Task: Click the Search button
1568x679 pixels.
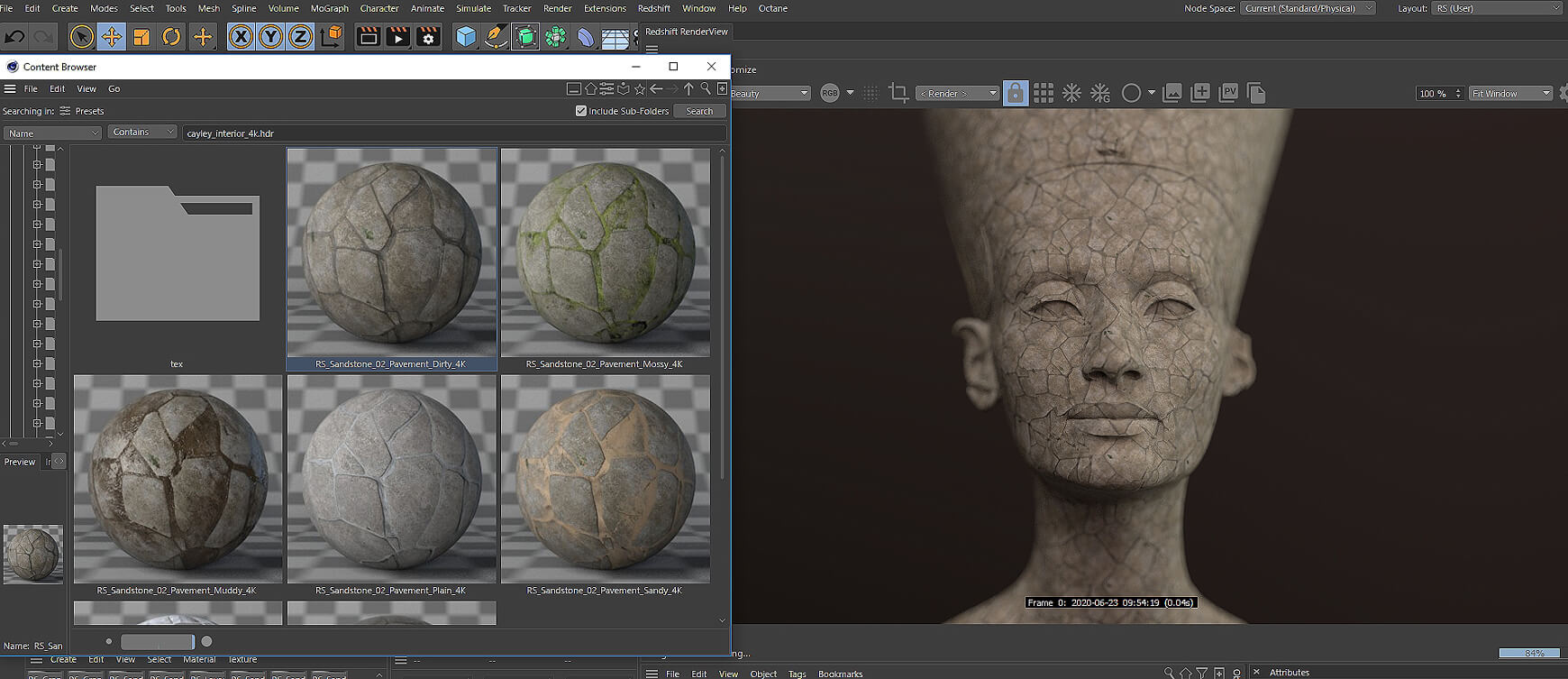Action: click(x=699, y=111)
